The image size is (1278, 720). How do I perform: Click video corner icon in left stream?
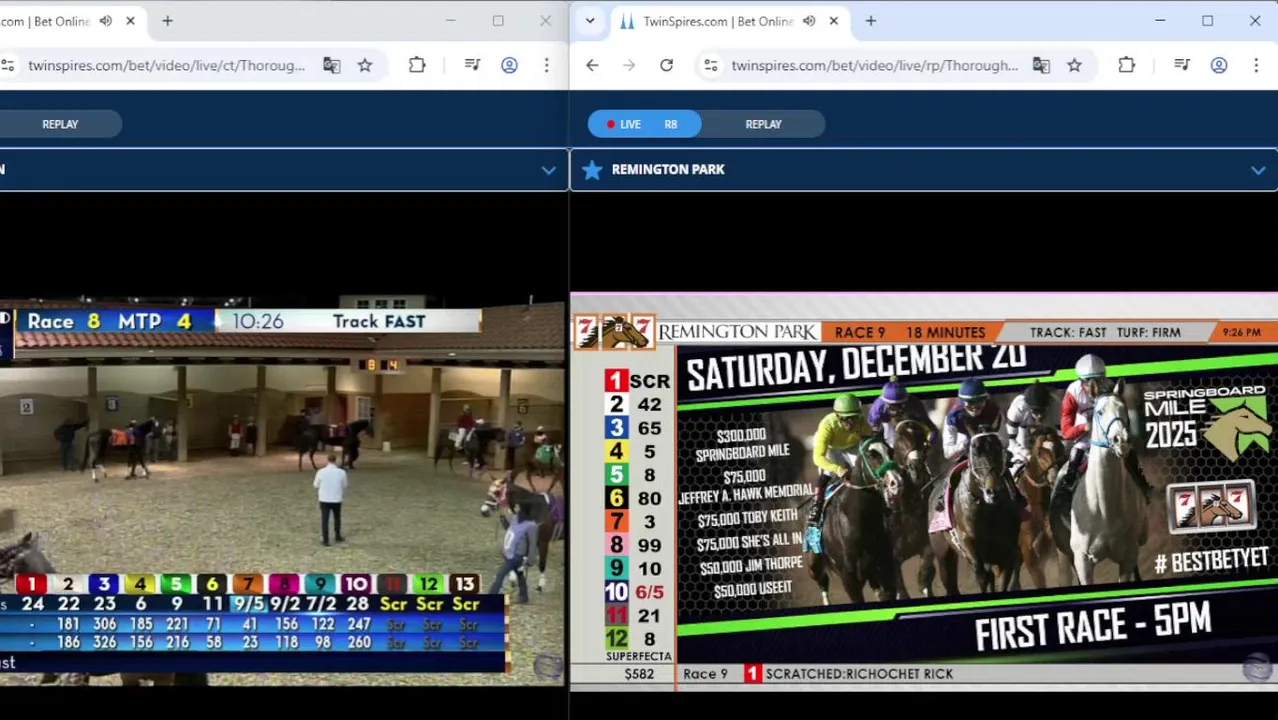(x=547, y=667)
